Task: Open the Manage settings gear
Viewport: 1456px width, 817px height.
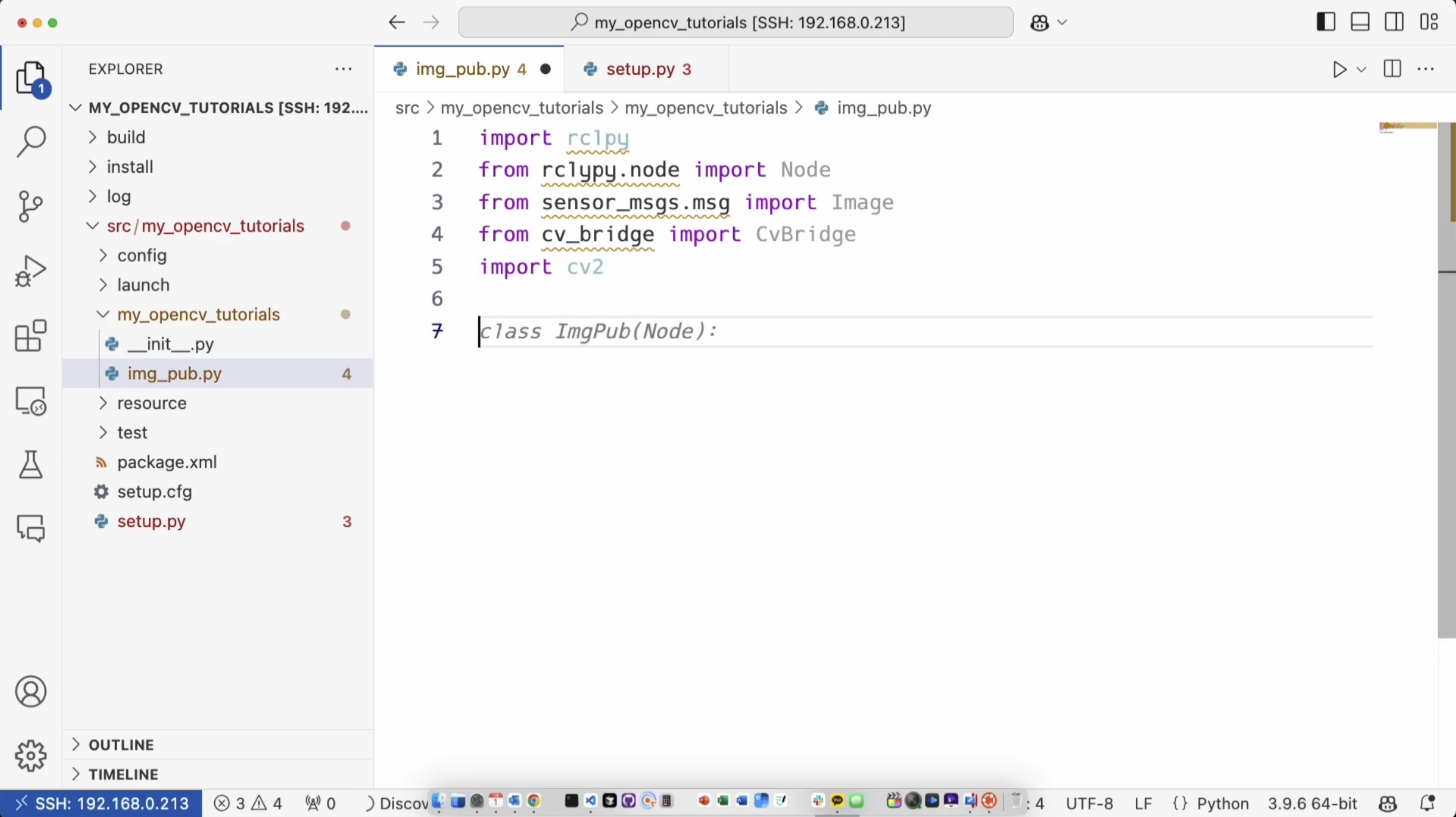Action: point(30,755)
